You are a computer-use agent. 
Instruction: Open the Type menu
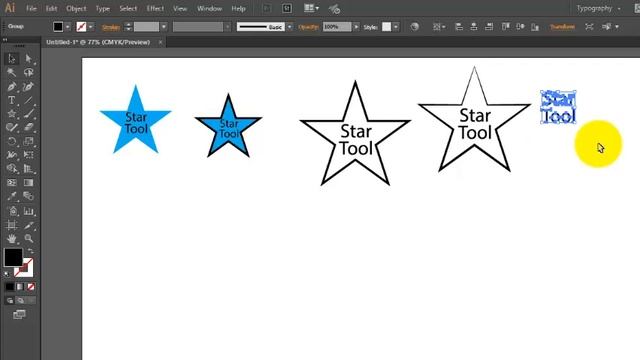102,9
